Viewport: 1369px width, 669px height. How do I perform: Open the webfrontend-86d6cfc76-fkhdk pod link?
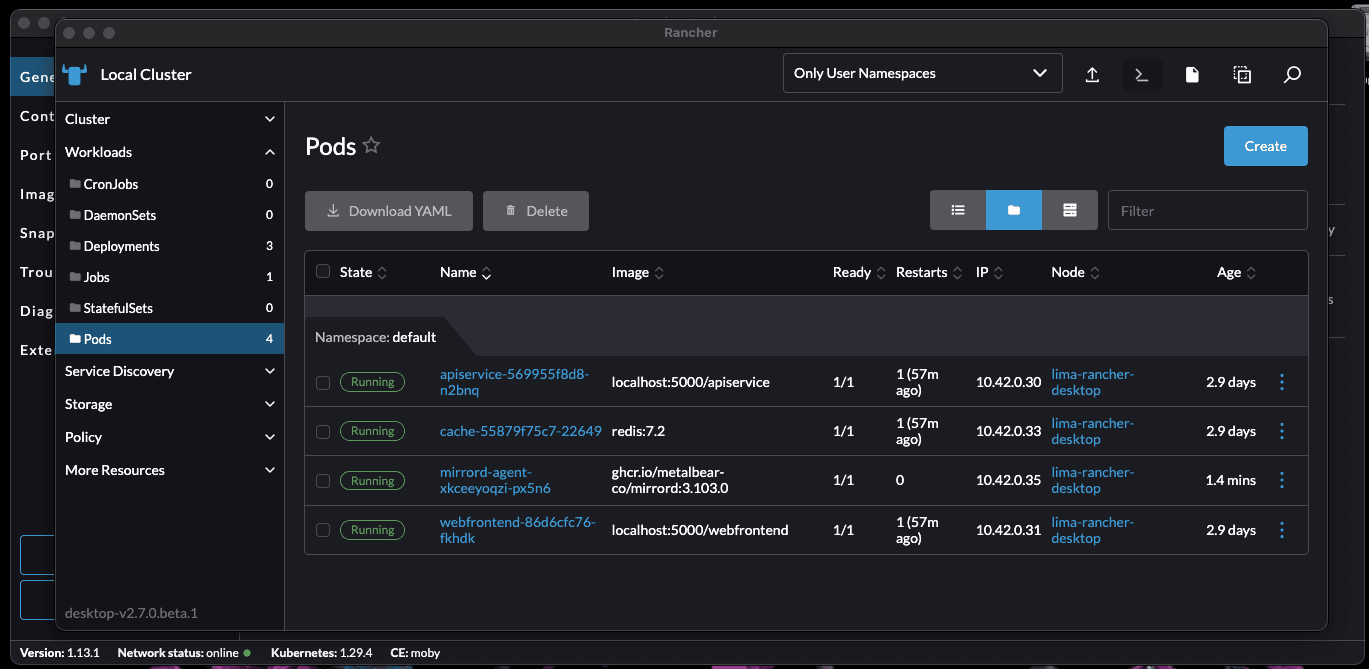point(517,530)
